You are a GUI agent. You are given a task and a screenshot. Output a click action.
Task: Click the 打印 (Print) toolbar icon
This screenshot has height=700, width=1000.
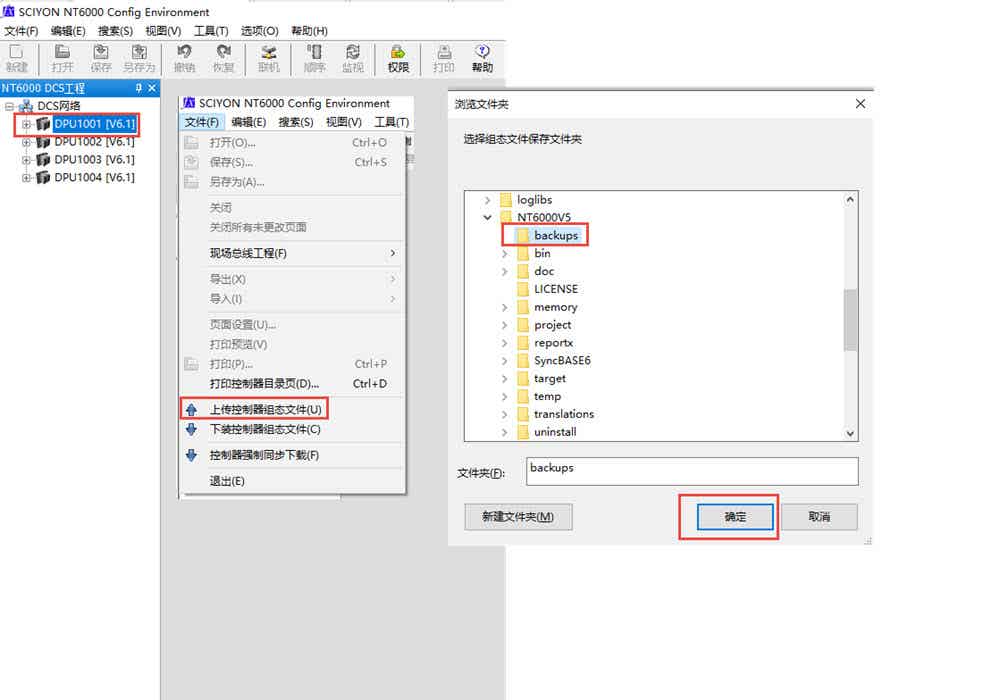(x=444, y=59)
